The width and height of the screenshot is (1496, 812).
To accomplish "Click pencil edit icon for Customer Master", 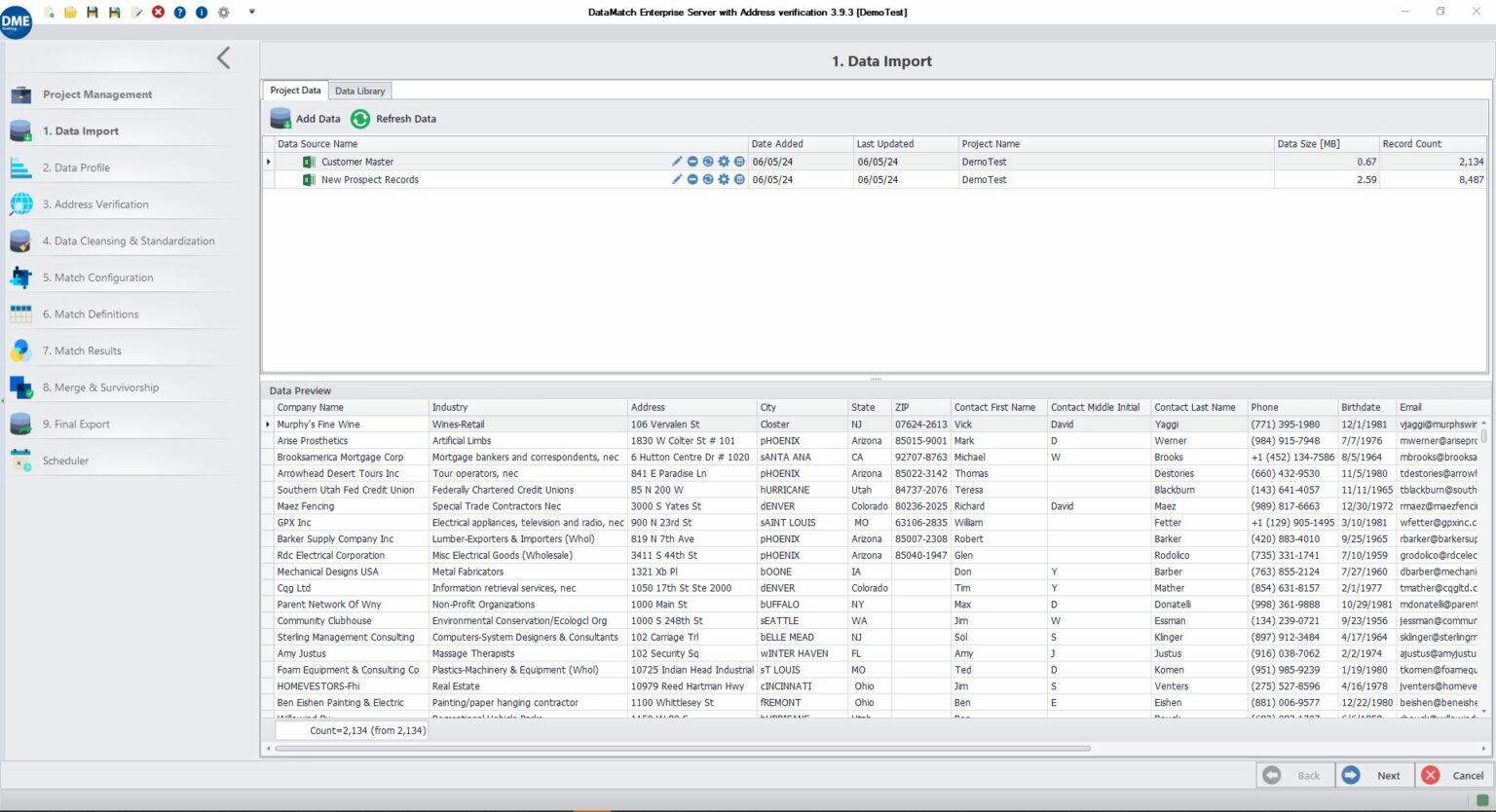I will click(x=677, y=162).
